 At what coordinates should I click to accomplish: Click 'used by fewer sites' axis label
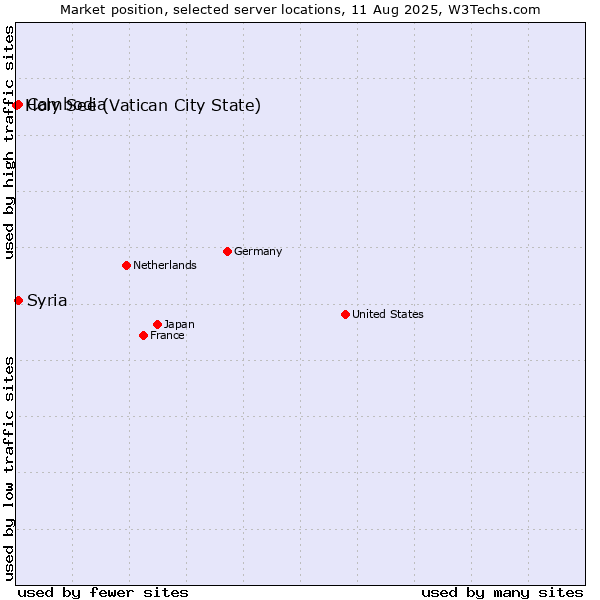pos(103,593)
